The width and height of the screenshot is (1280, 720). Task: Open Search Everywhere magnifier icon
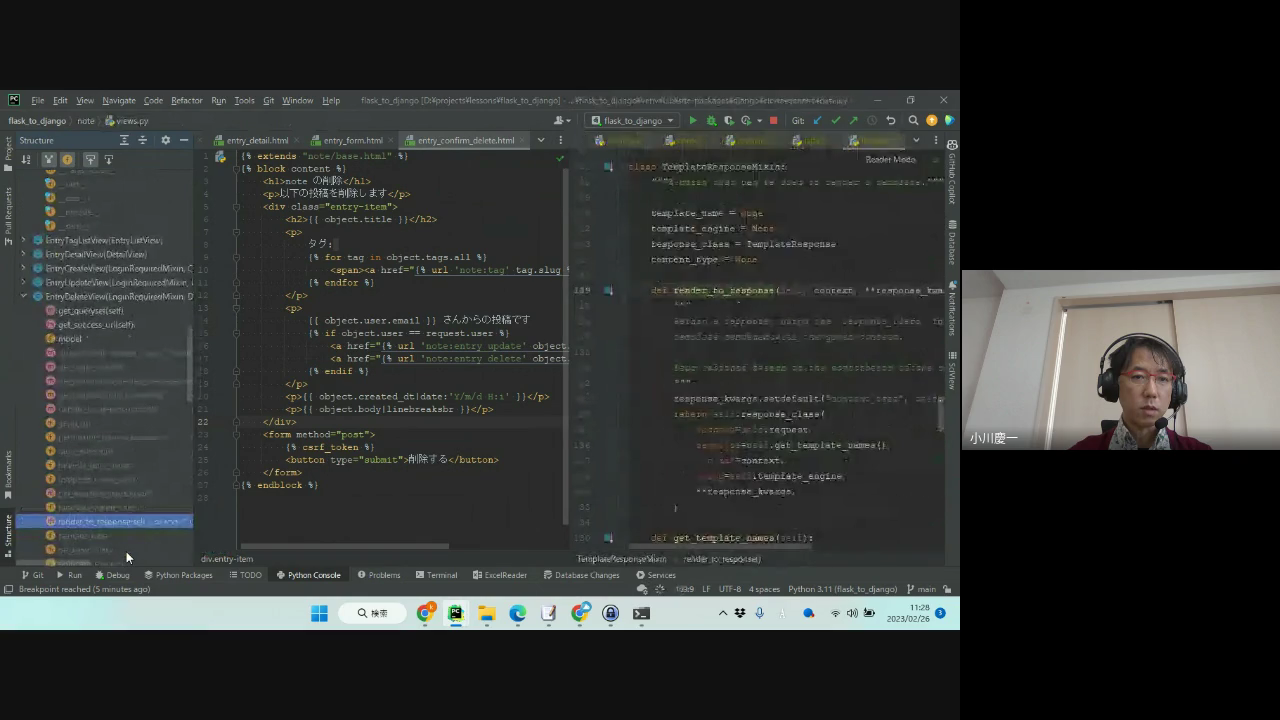pos(913,121)
